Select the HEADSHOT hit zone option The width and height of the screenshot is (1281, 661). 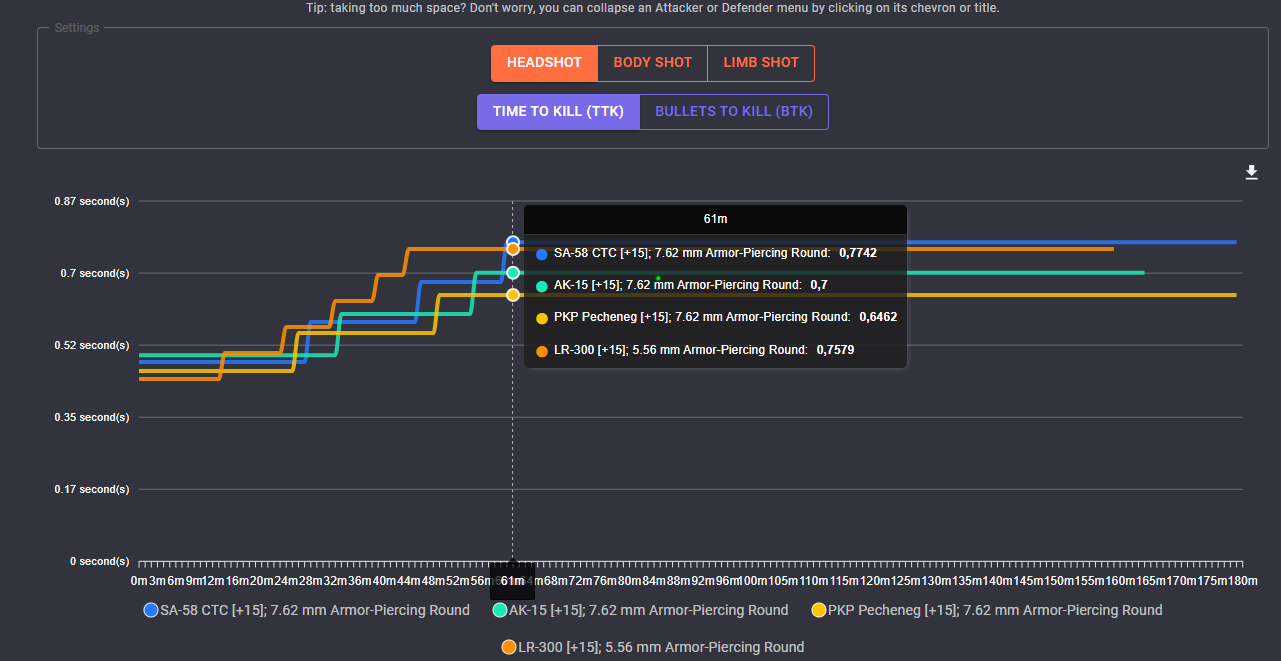(544, 63)
